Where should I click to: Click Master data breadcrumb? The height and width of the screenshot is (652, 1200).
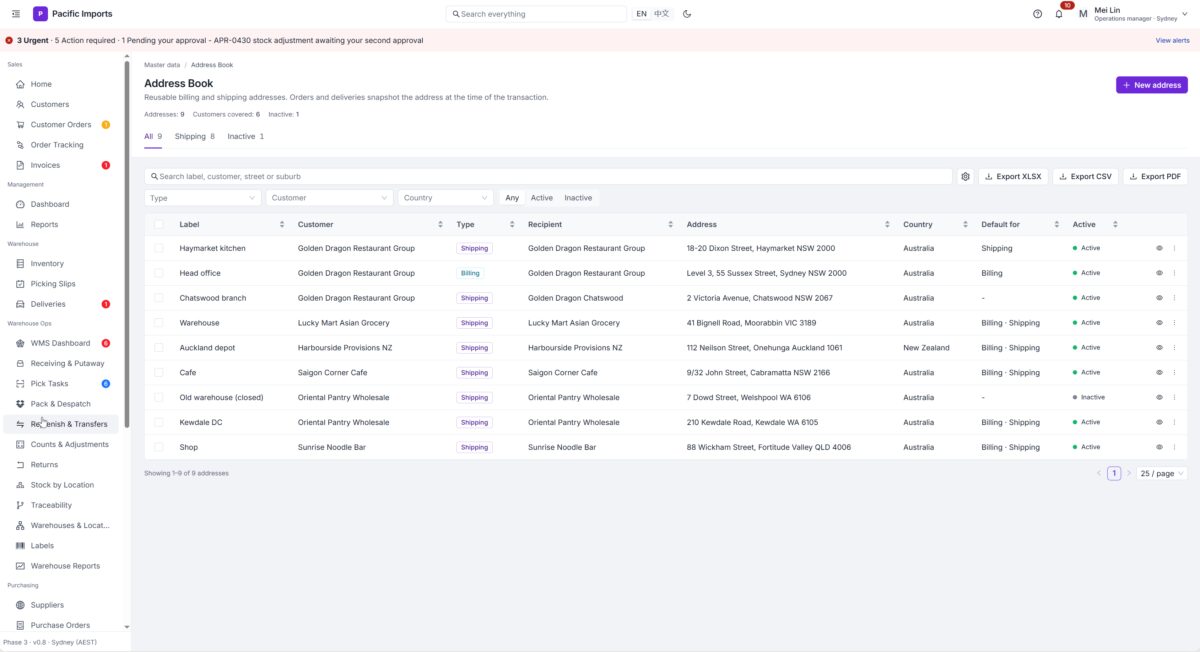pos(162,64)
